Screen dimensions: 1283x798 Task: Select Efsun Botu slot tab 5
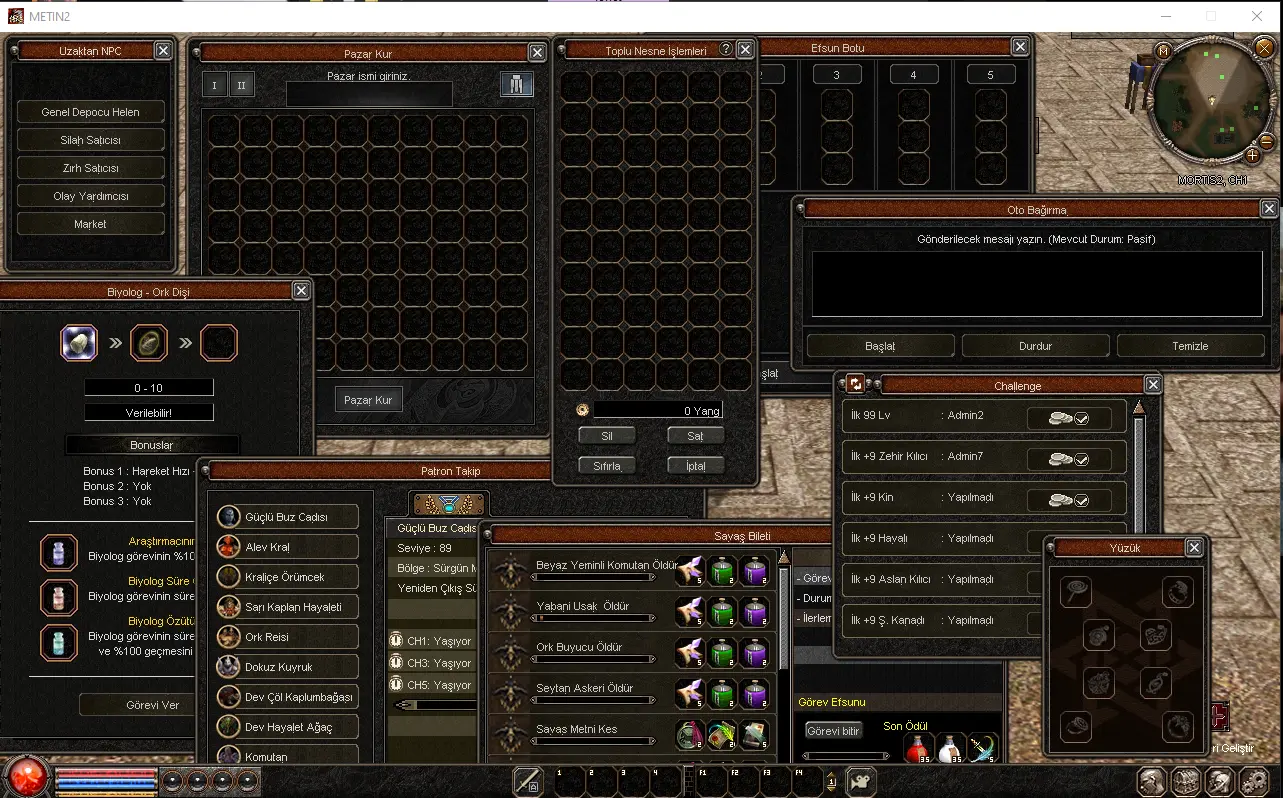pos(990,75)
